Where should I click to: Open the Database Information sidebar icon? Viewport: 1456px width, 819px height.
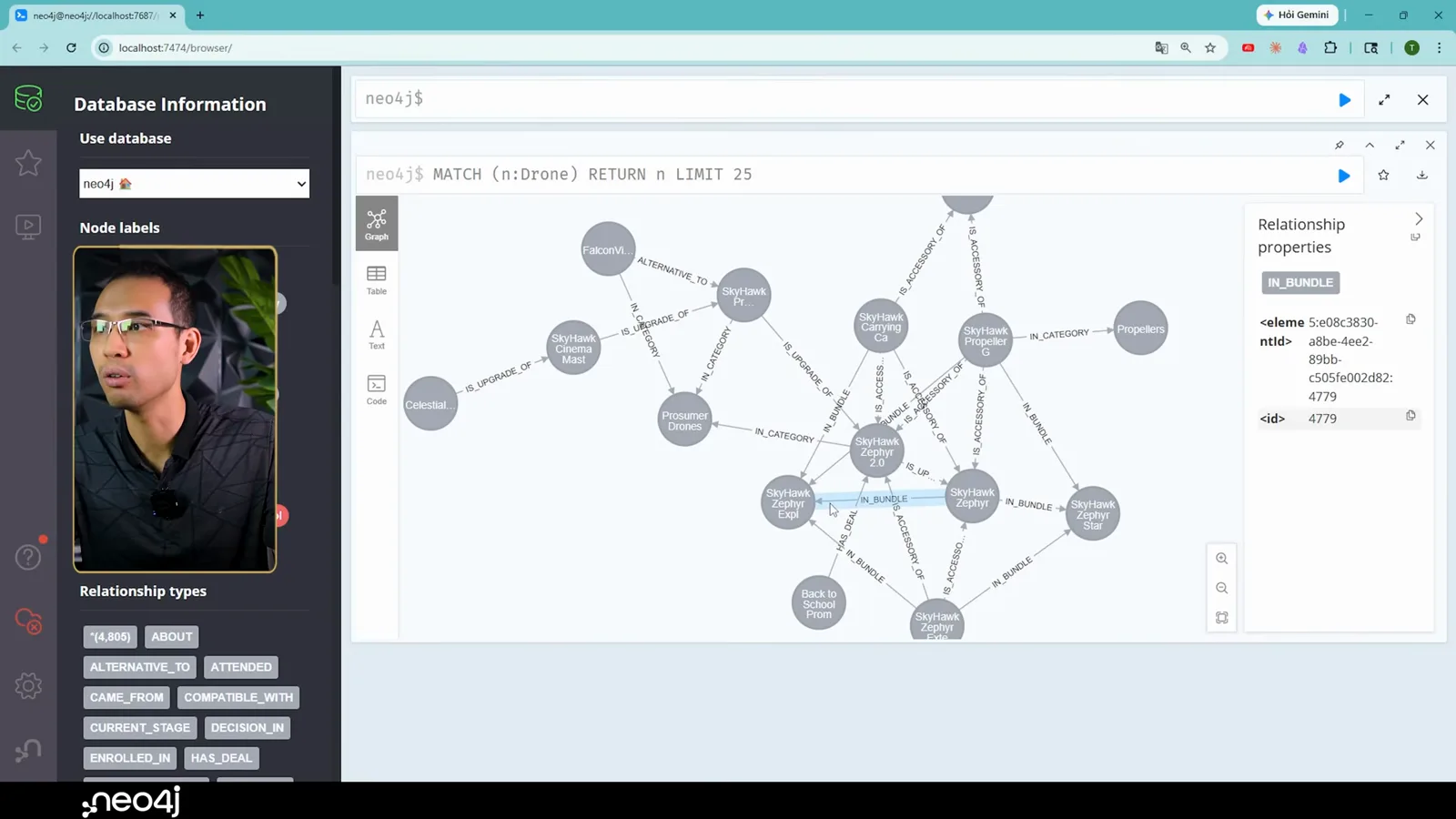tap(28, 98)
